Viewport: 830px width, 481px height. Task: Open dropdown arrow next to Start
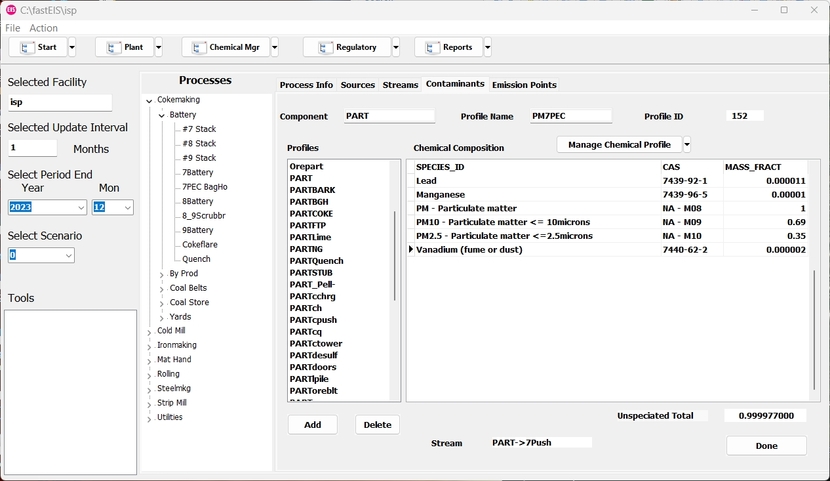point(72,47)
